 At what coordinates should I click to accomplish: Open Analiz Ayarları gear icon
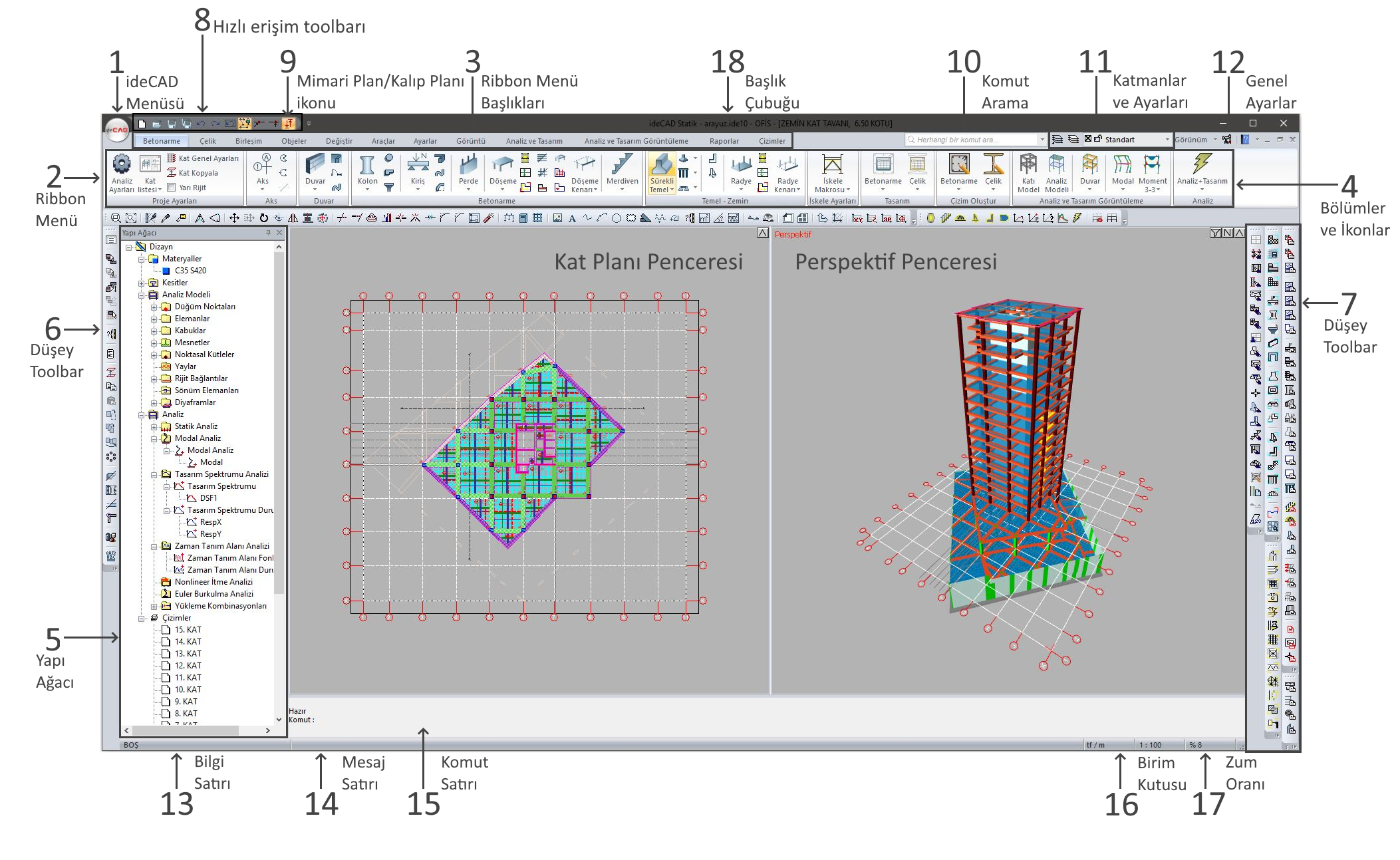(x=122, y=165)
